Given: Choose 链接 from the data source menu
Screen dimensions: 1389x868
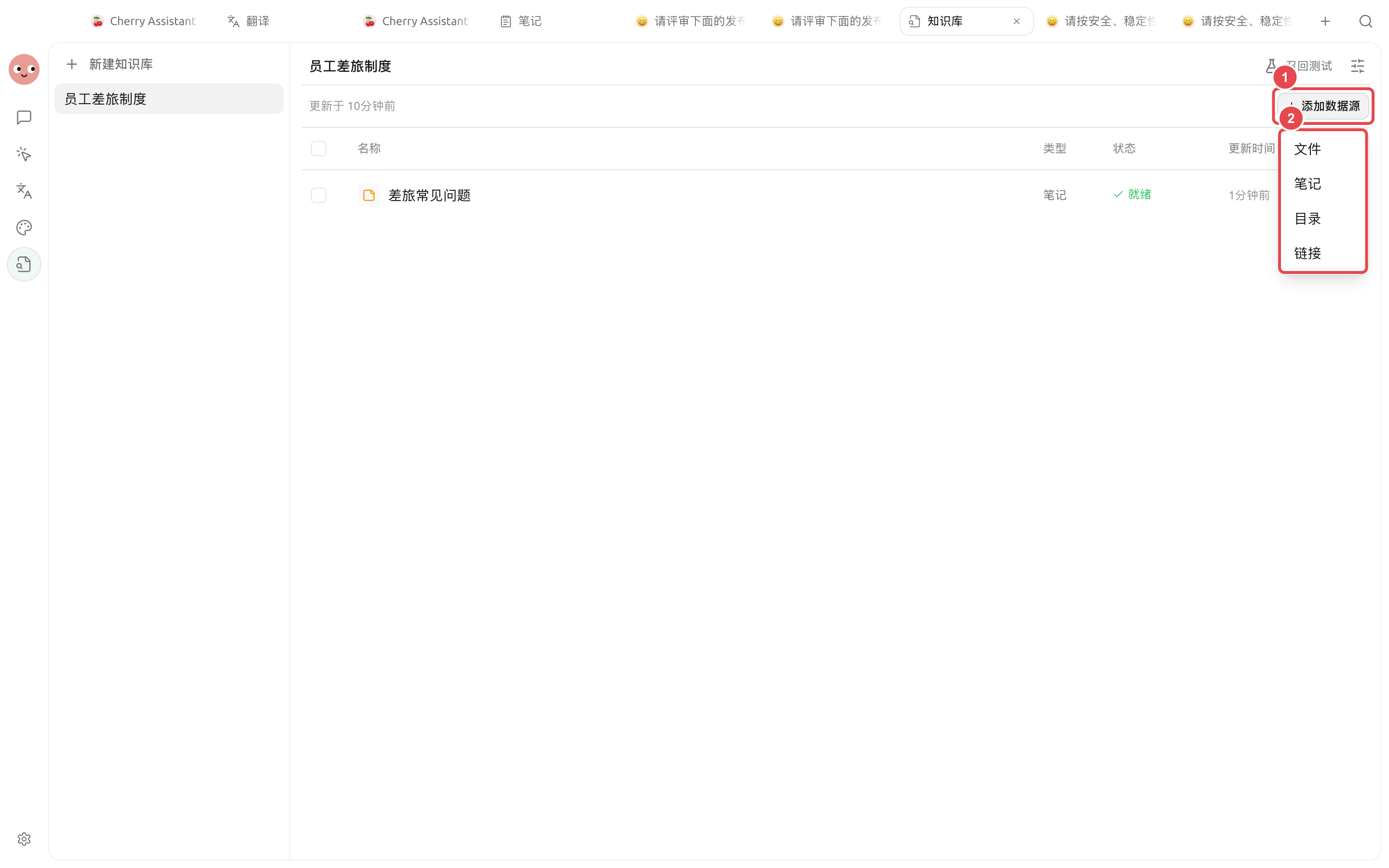Looking at the screenshot, I should click(x=1322, y=253).
